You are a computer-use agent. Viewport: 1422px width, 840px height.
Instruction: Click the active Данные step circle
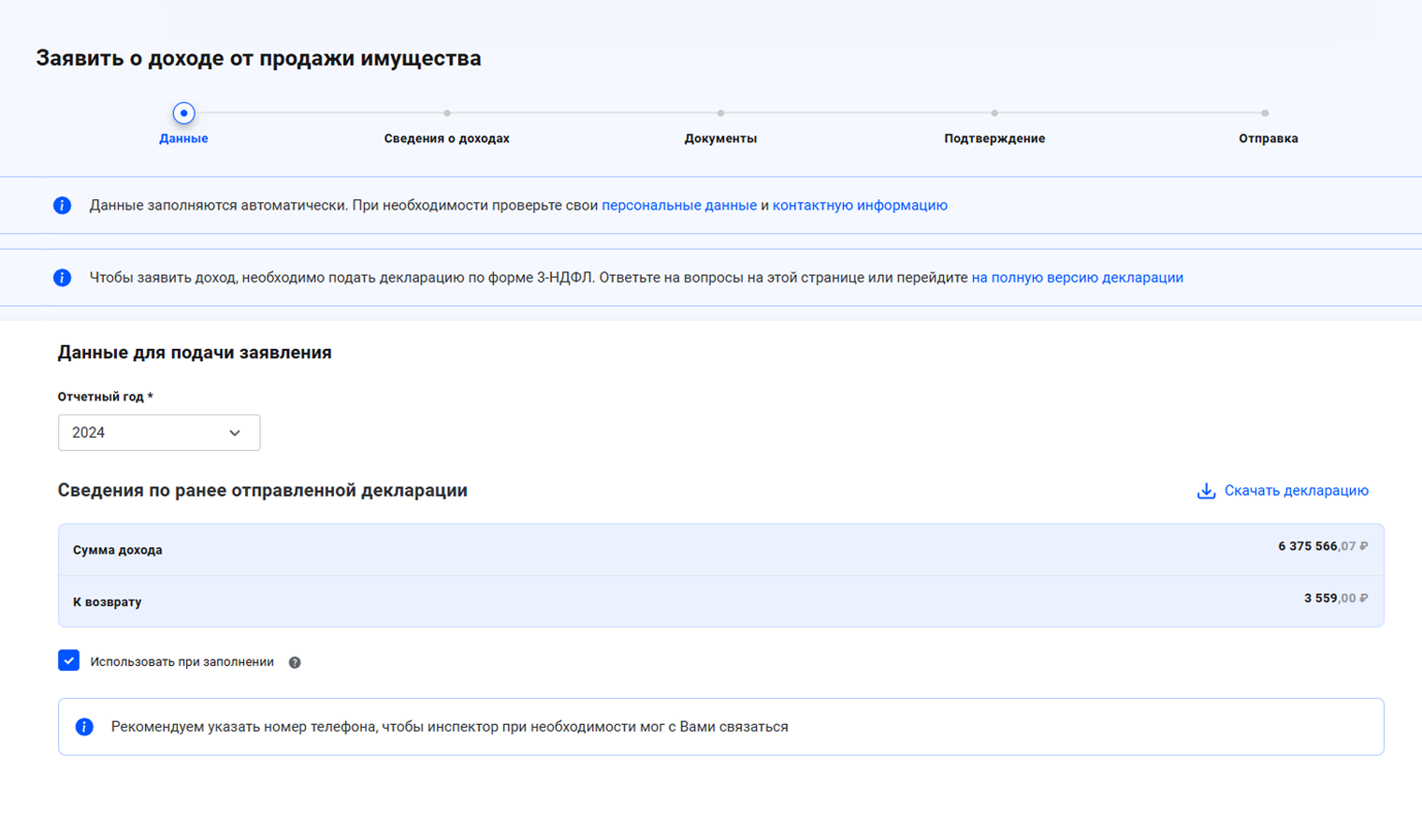pos(183,113)
